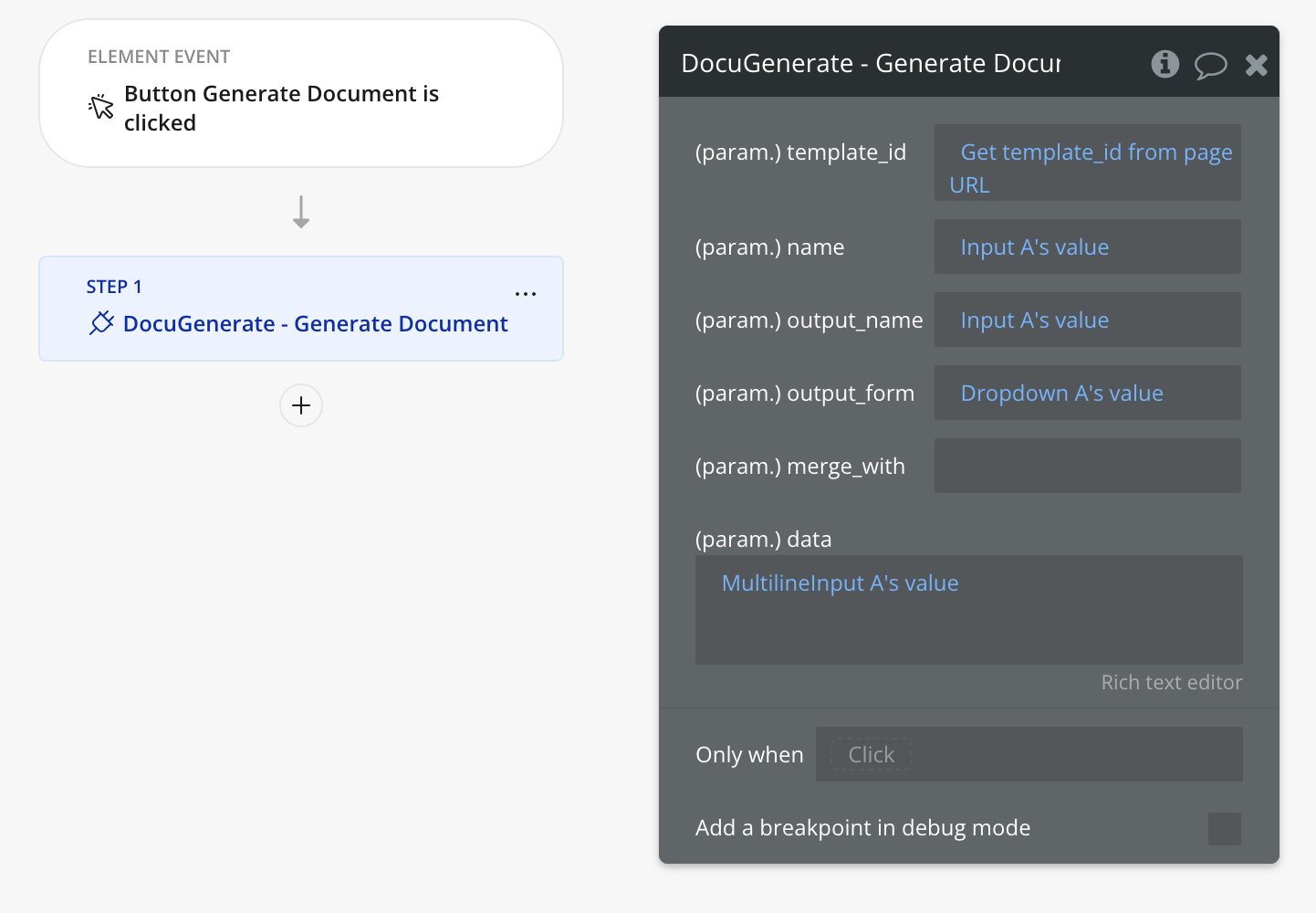Image resolution: width=1316 pixels, height=913 pixels.
Task: Click the ELEMENT EVENT heading
Action: (159, 57)
